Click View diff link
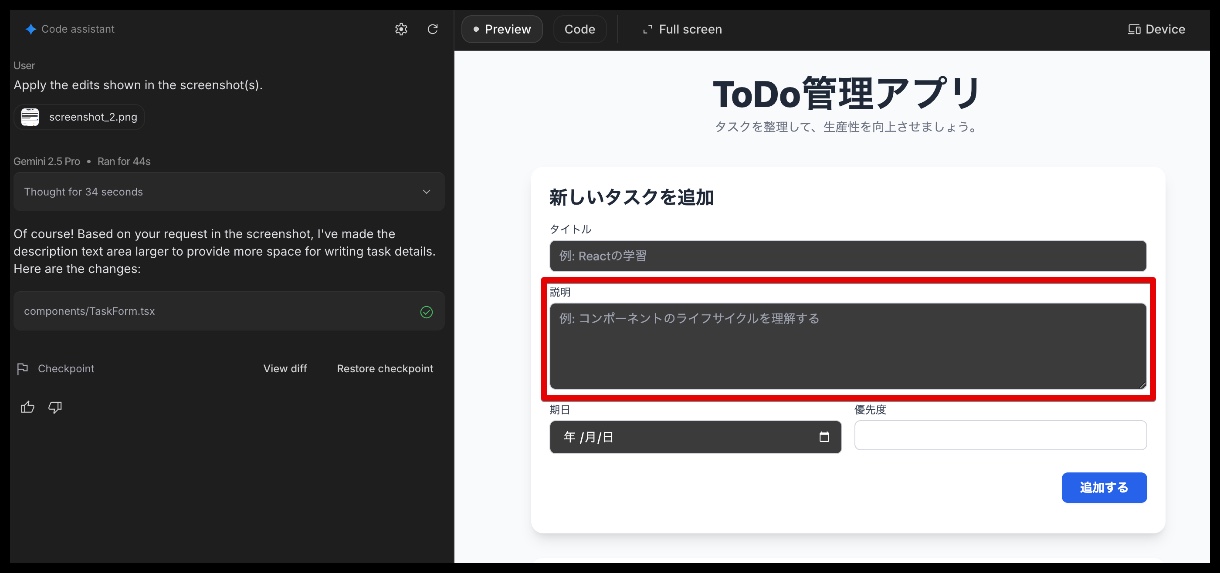Image resolution: width=1220 pixels, height=573 pixels. [285, 369]
